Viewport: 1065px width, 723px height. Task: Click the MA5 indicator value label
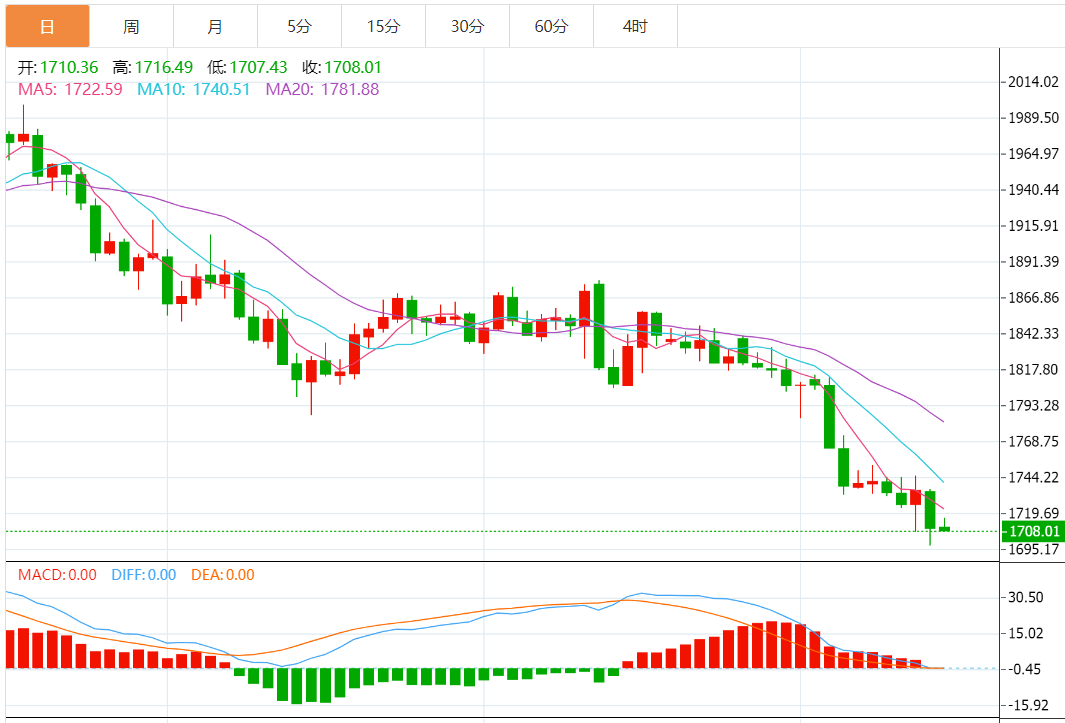point(70,89)
